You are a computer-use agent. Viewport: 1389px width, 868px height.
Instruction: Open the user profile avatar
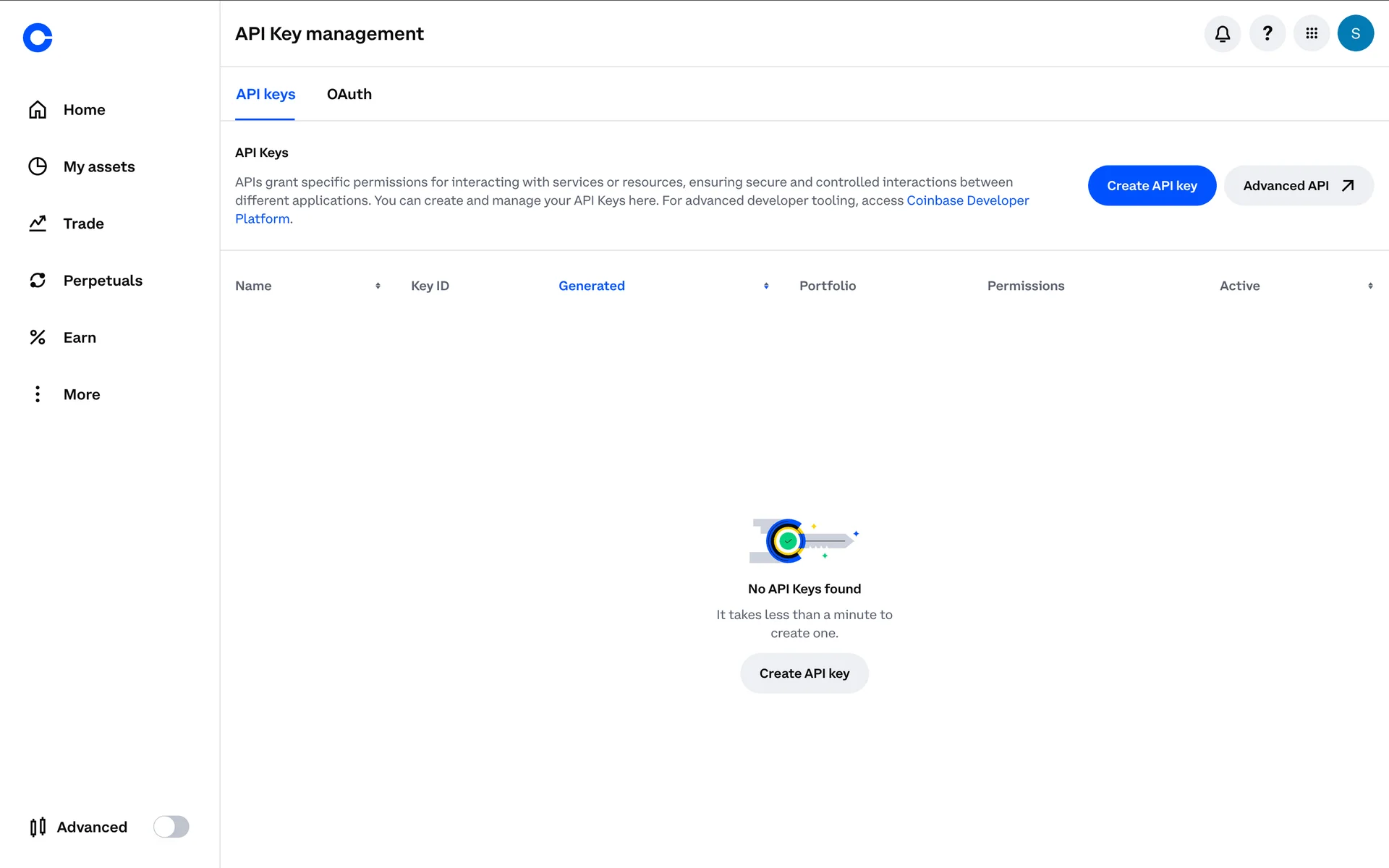[x=1356, y=33]
